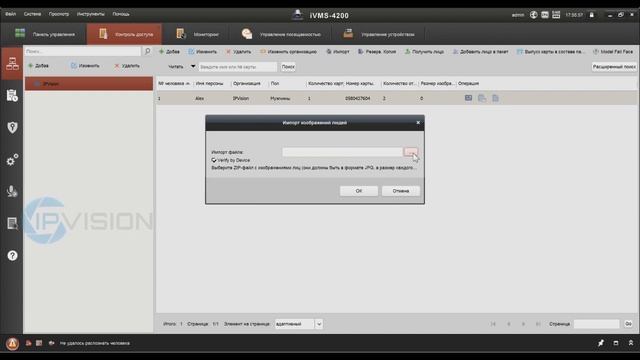Expand the status panel with the double-arrow icon
Viewport: 640px width, 360px height.
point(631,343)
